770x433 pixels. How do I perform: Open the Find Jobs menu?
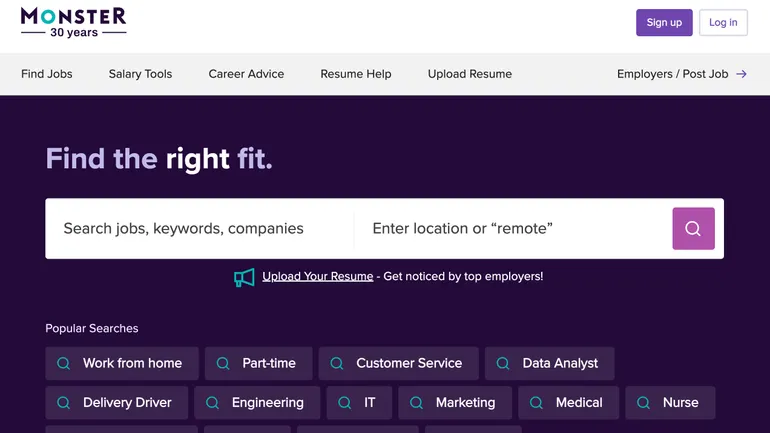tap(47, 74)
